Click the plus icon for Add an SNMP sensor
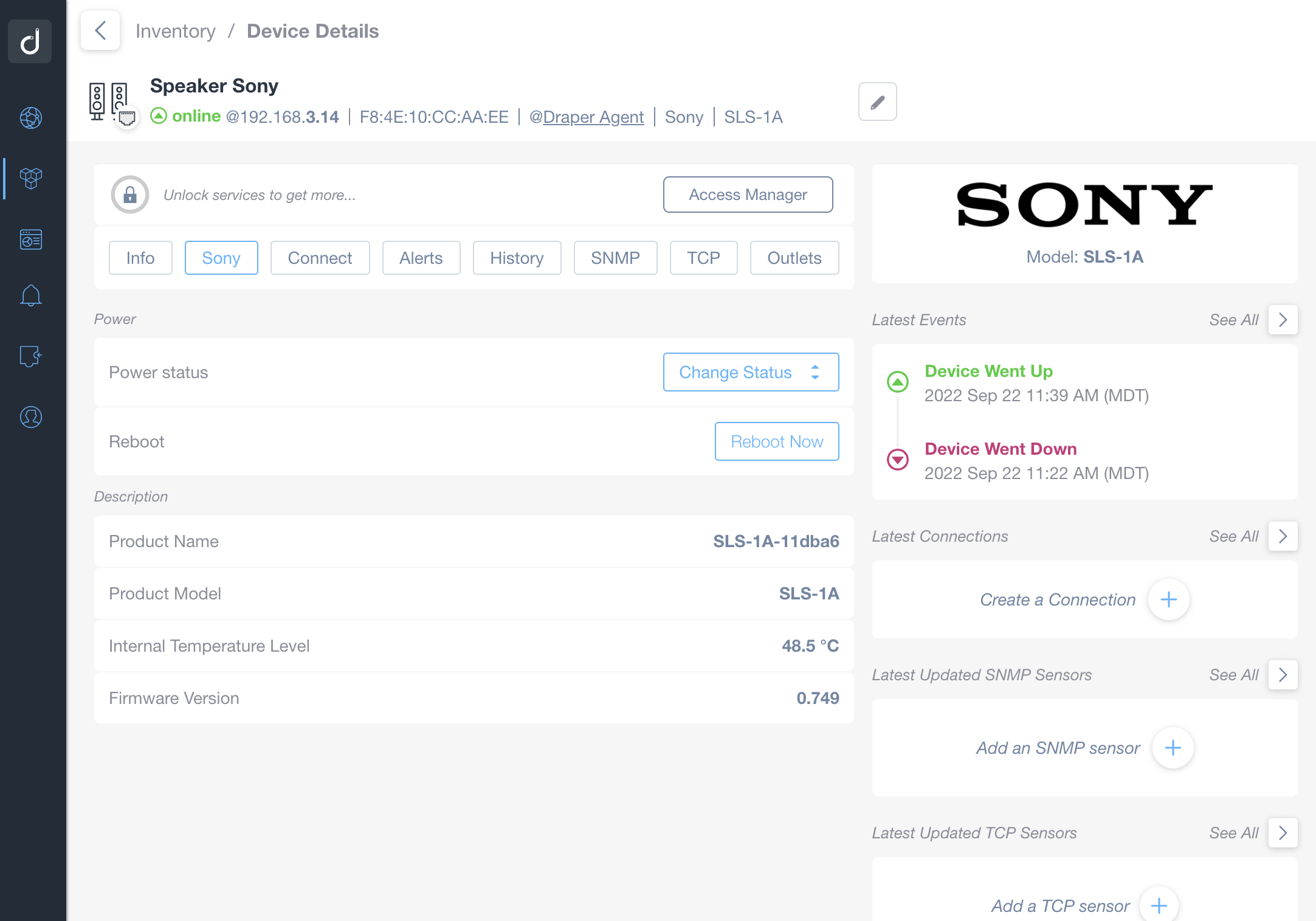Screen dimensions: 1316x921 pyautogui.click(x=1173, y=748)
